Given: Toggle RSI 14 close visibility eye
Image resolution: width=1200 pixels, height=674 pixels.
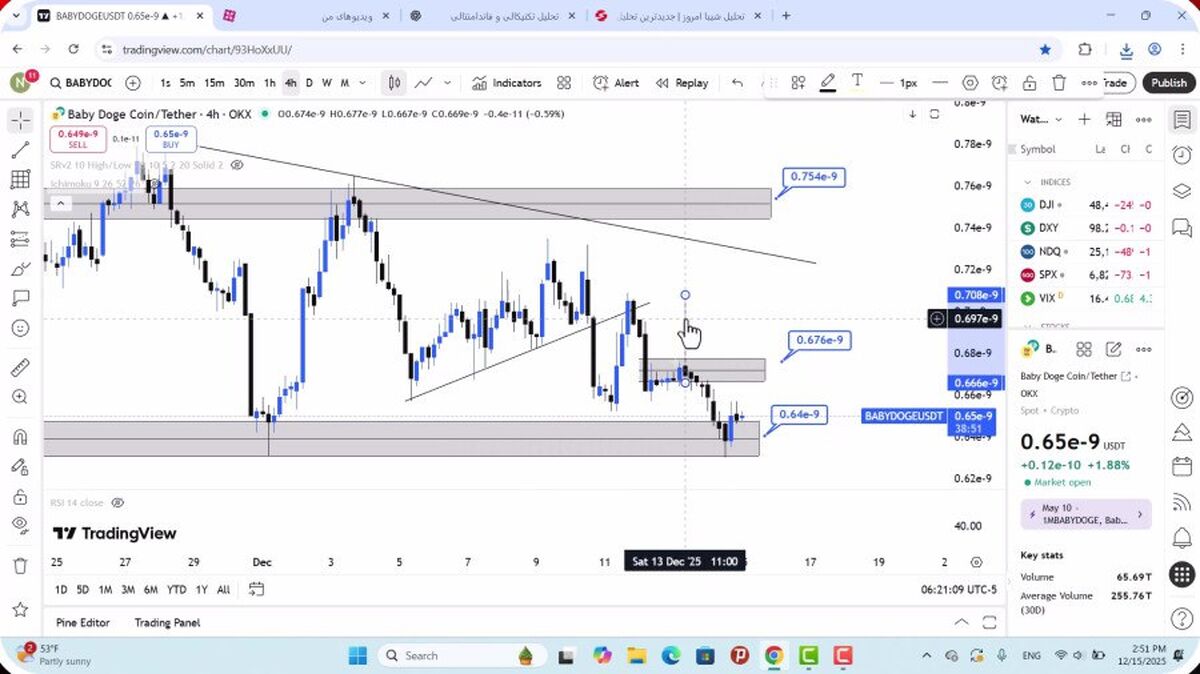Looking at the screenshot, I should pyautogui.click(x=117, y=502).
